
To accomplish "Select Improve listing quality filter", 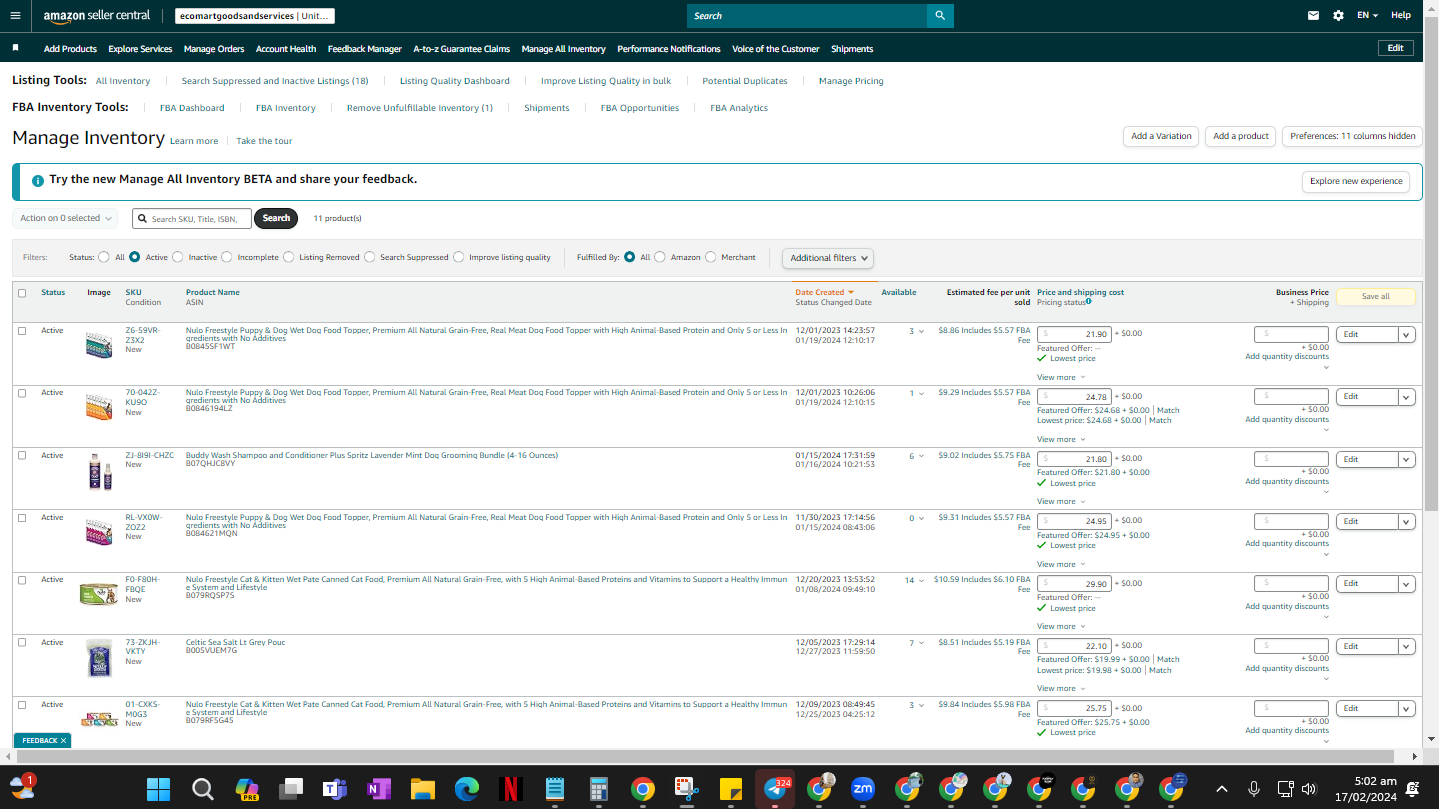I will [459, 257].
